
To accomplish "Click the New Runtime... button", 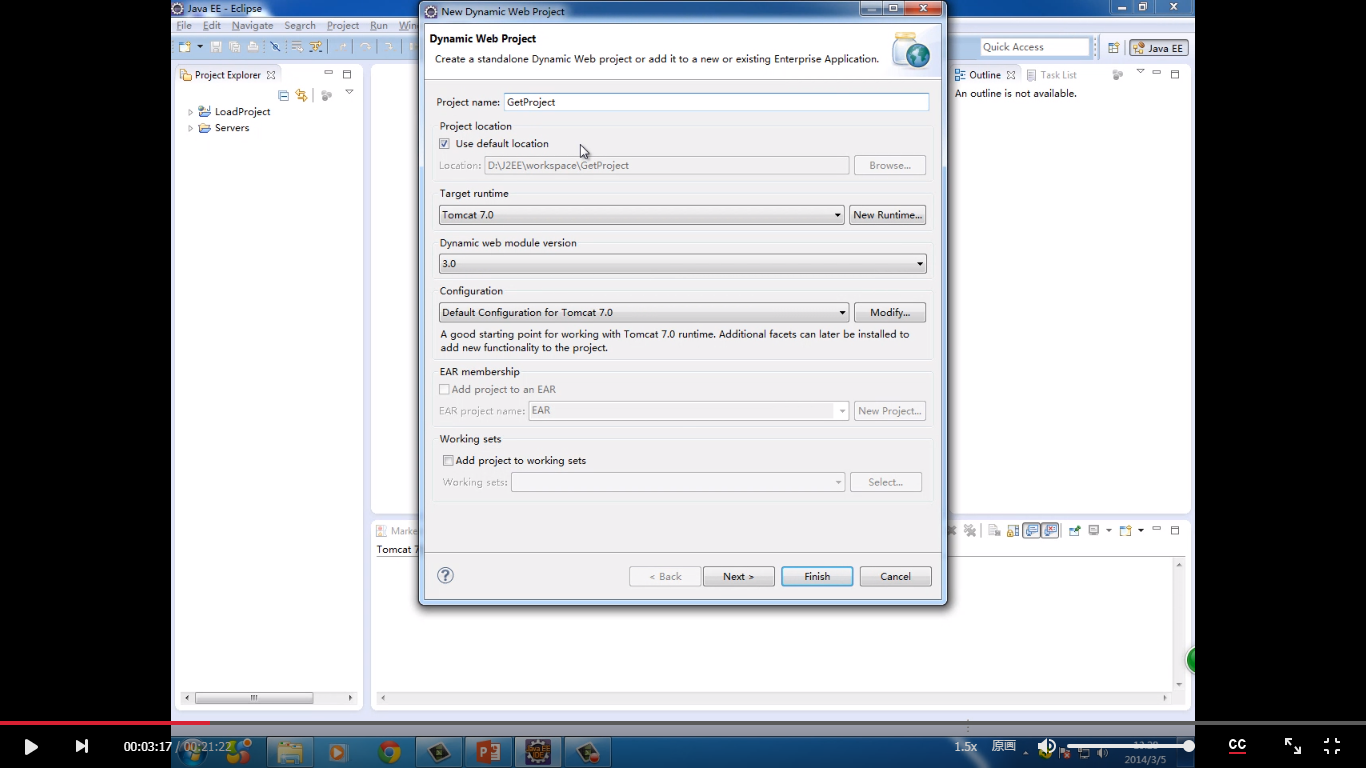I will coord(887,215).
